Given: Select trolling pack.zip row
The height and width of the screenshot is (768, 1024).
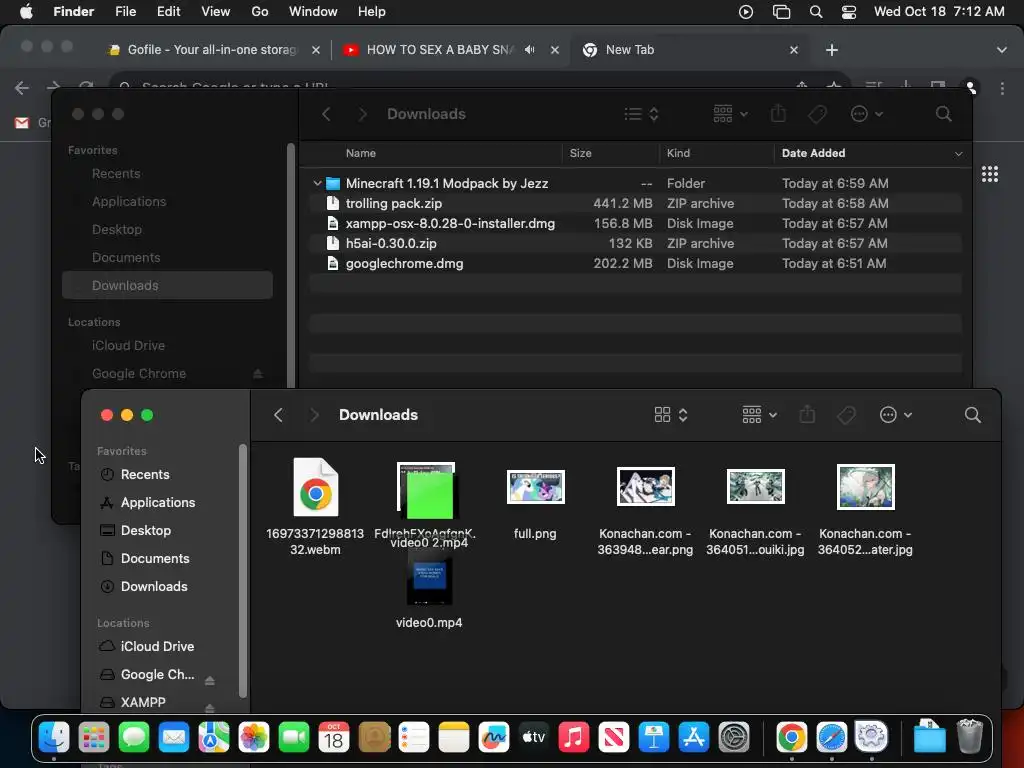Looking at the screenshot, I should 635,204.
